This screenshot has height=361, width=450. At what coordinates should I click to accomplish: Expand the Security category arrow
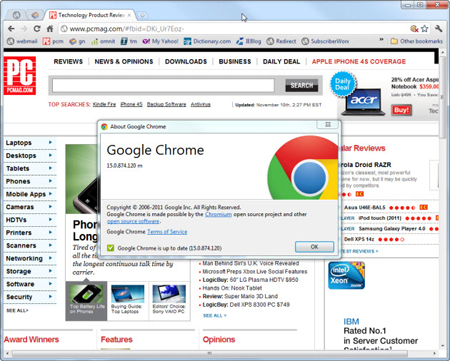50,297
